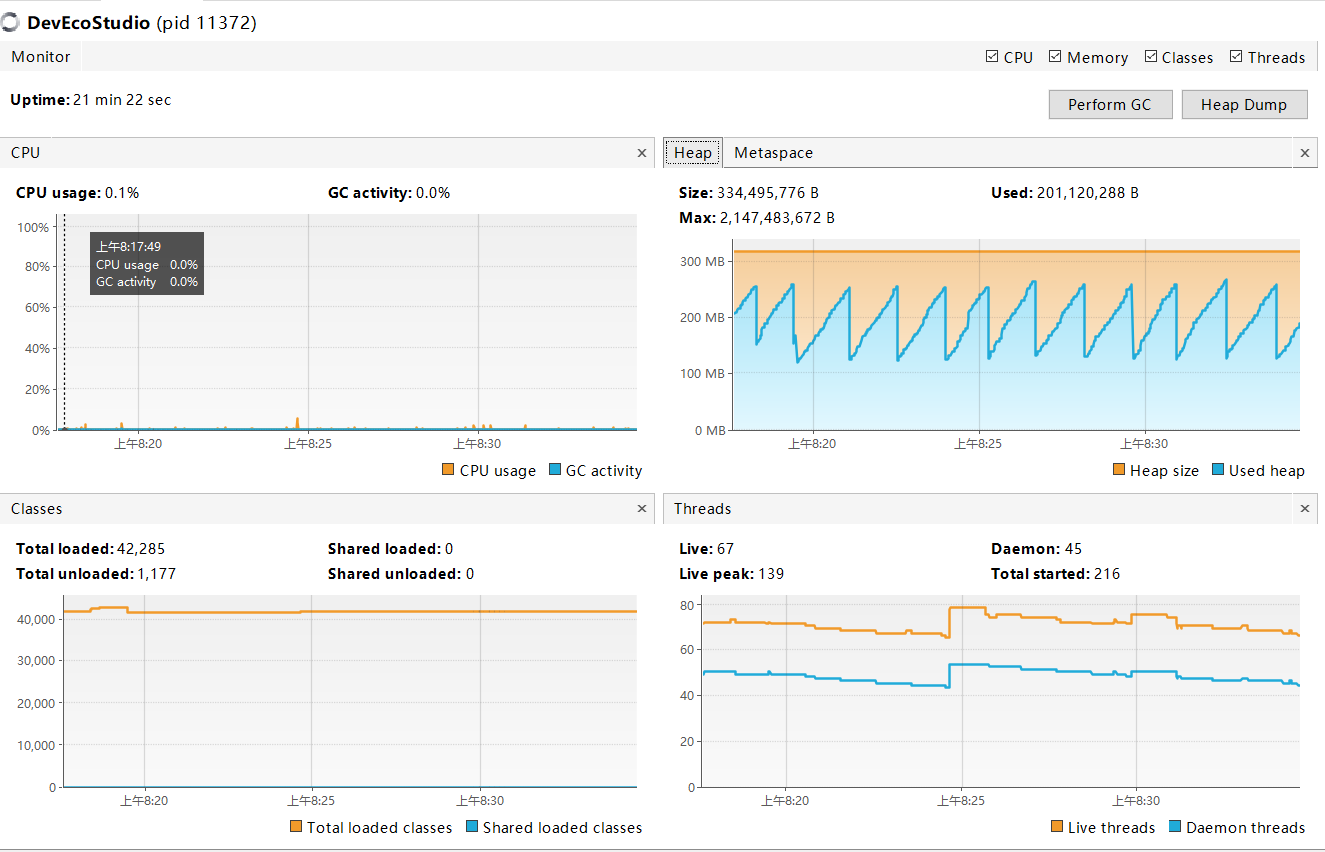Click the Uptime 21 min 22 sec text

(x=91, y=100)
